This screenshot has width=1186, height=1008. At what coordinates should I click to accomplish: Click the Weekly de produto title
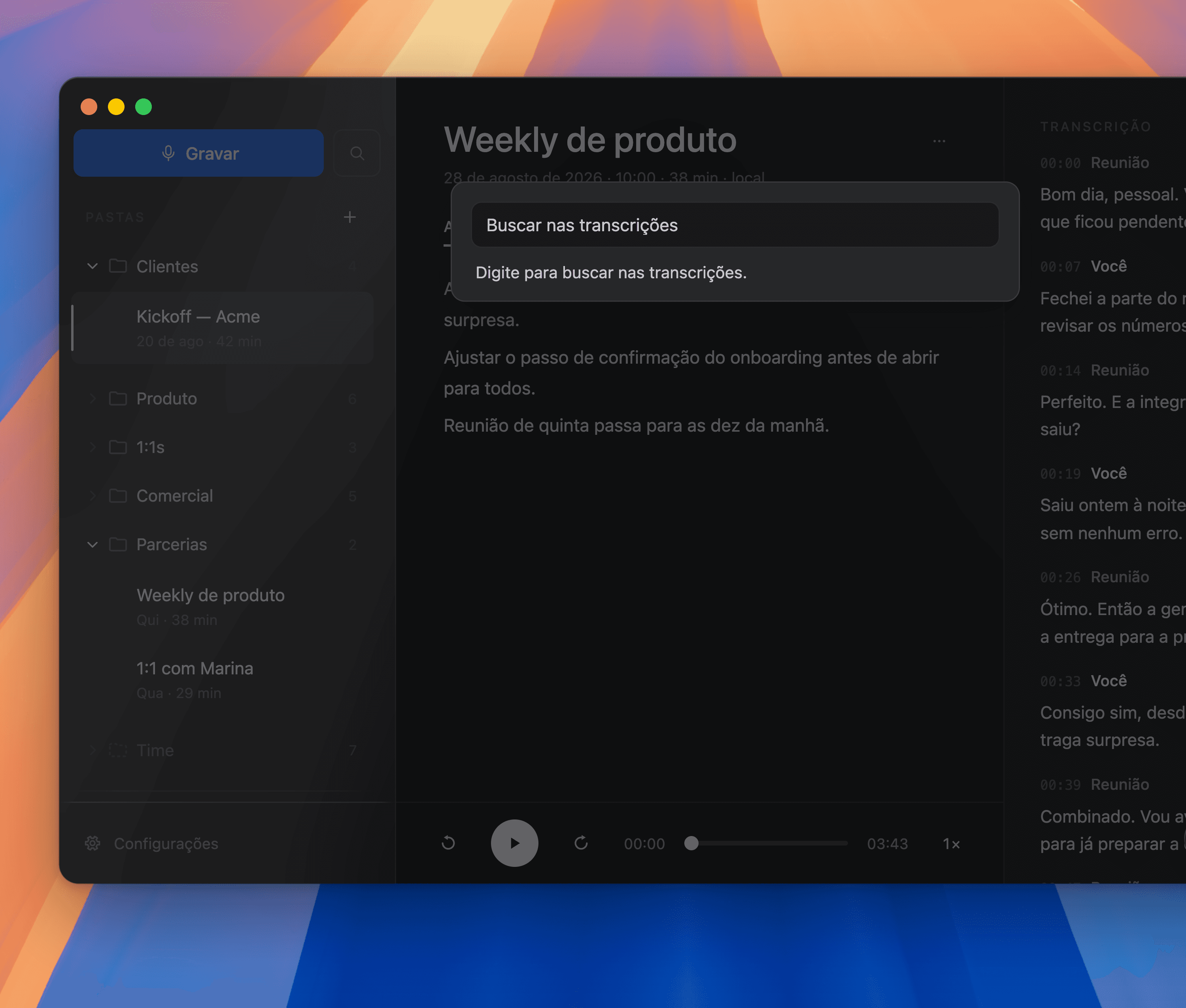click(590, 140)
